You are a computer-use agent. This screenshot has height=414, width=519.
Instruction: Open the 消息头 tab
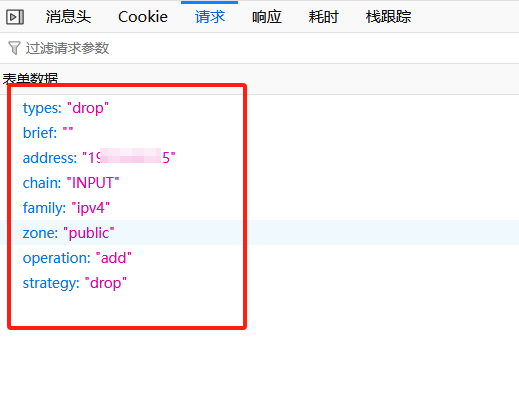68,17
